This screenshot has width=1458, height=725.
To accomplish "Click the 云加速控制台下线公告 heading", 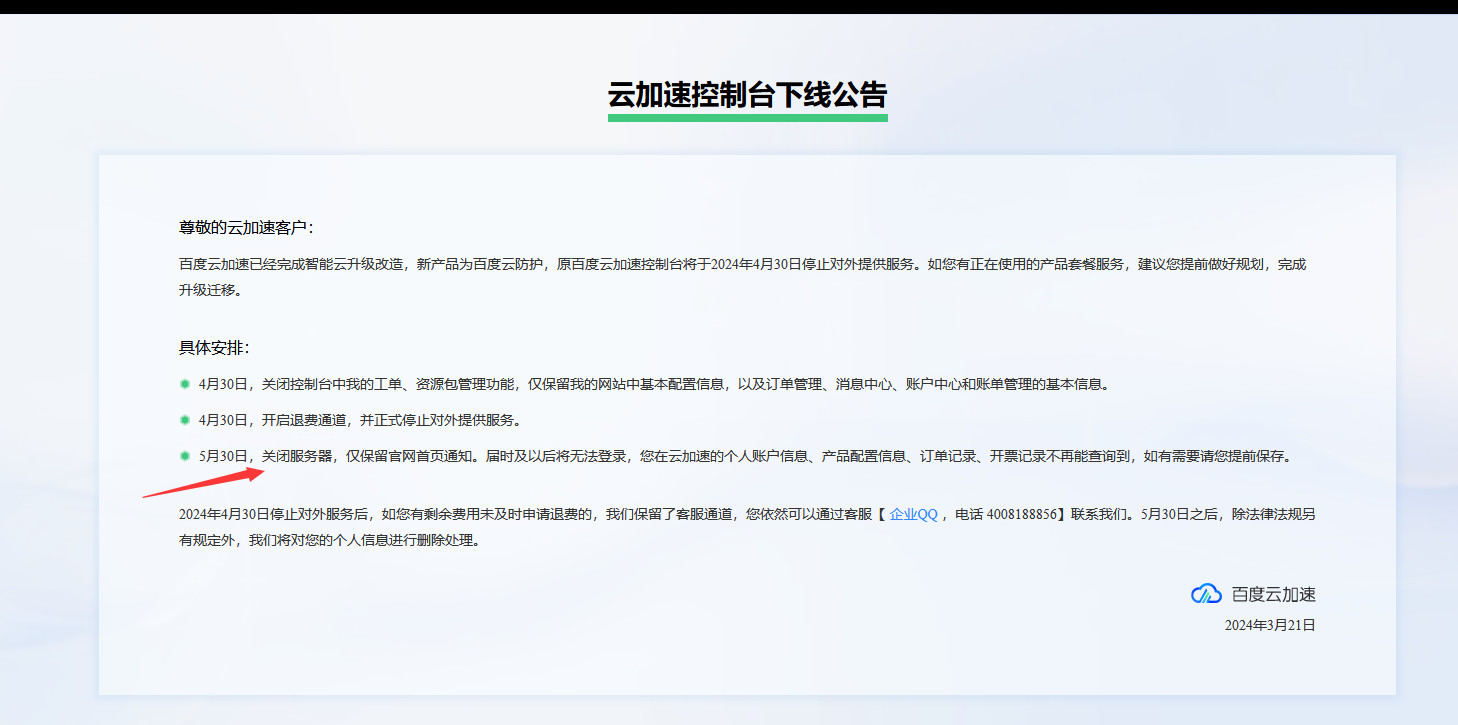I will click(747, 95).
